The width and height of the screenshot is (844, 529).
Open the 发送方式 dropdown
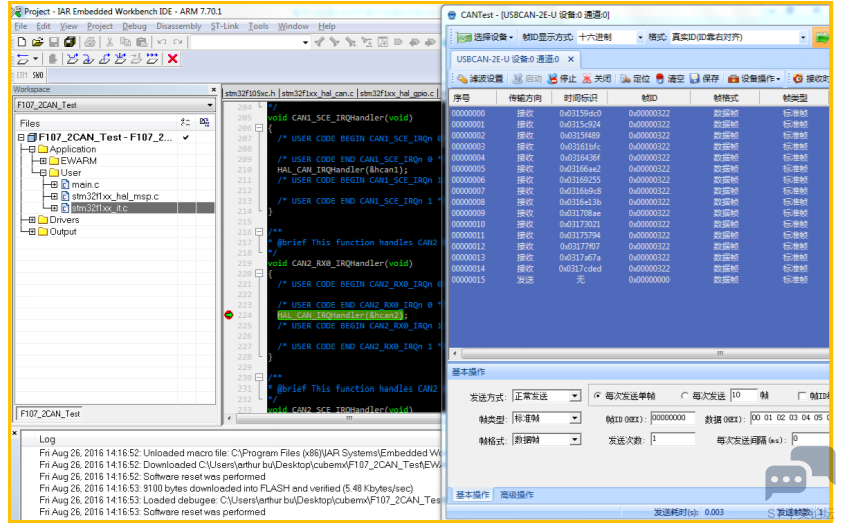pyautogui.click(x=547, y=396)
